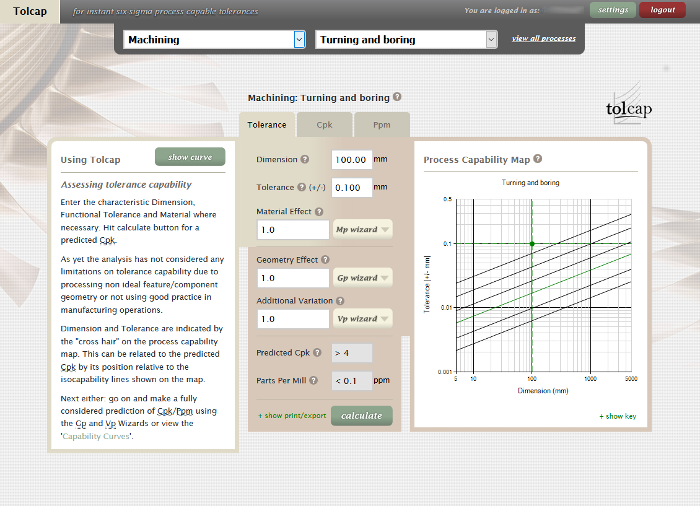Image resolution: width=700 pixels, height=506 pixels.
Task: Click the green crosshair point on capability map
Action: (532, 244)
